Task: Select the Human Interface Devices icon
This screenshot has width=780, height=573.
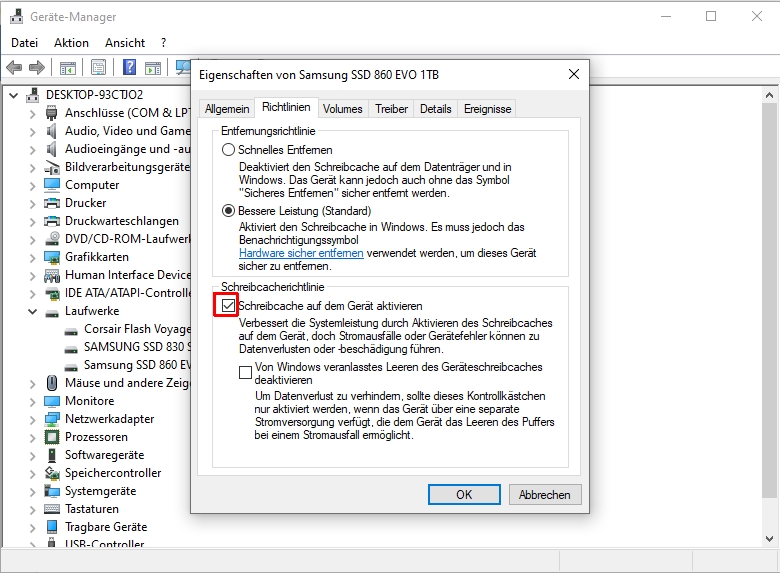Action: point(52,275)
